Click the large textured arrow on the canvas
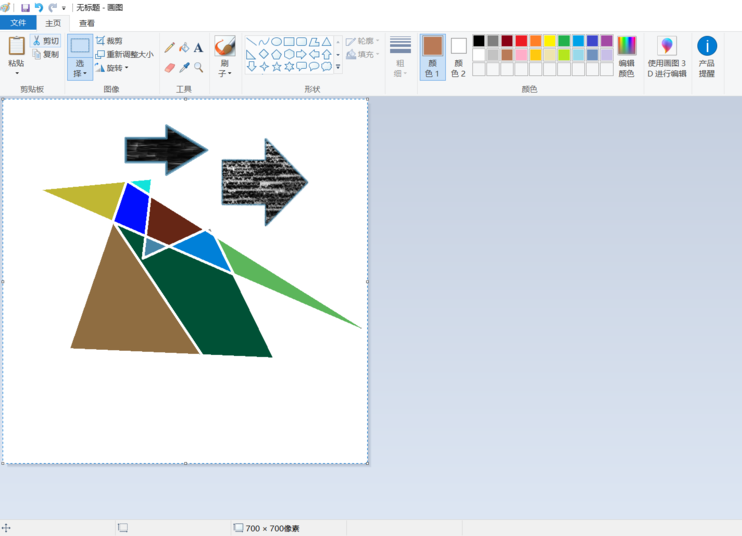This screenshot has height=536, width=742. tap(264, 182)
